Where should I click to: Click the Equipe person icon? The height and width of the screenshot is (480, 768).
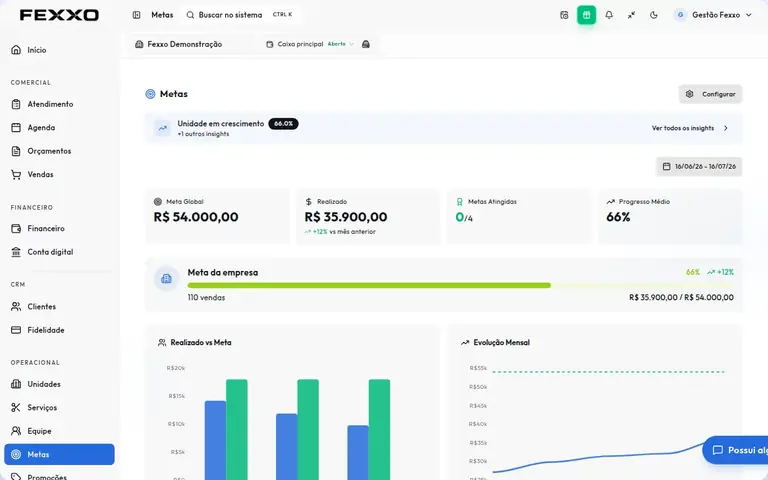tap(16, 431)
